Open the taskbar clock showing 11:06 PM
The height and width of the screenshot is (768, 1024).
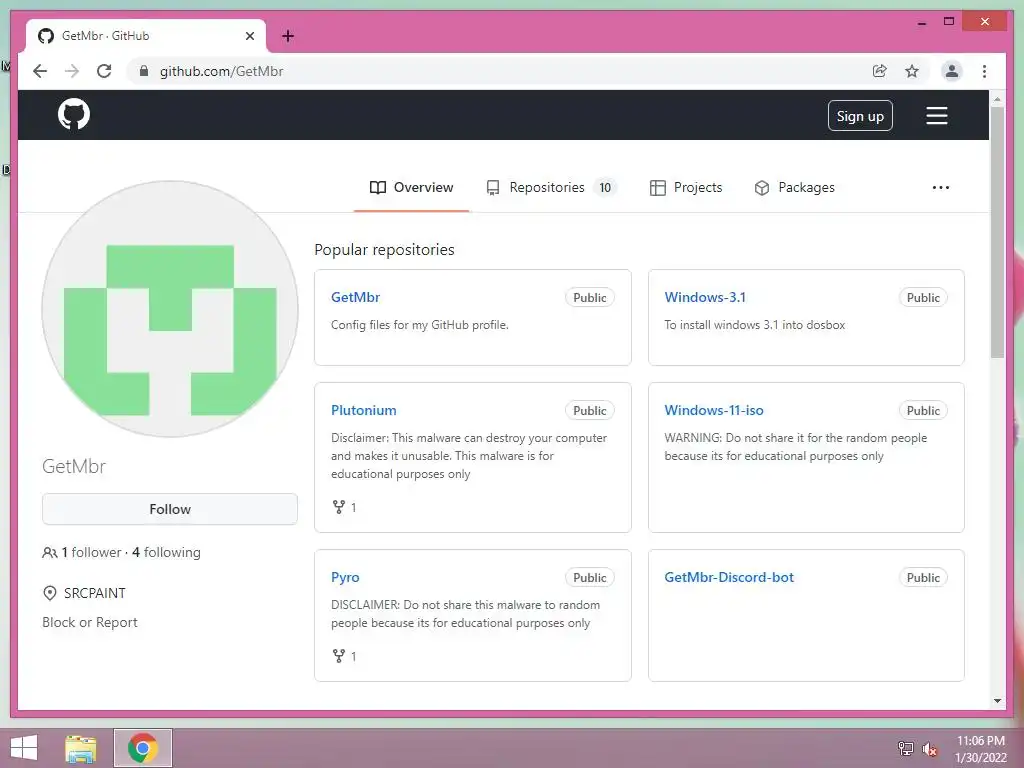(x=980, y=749)
